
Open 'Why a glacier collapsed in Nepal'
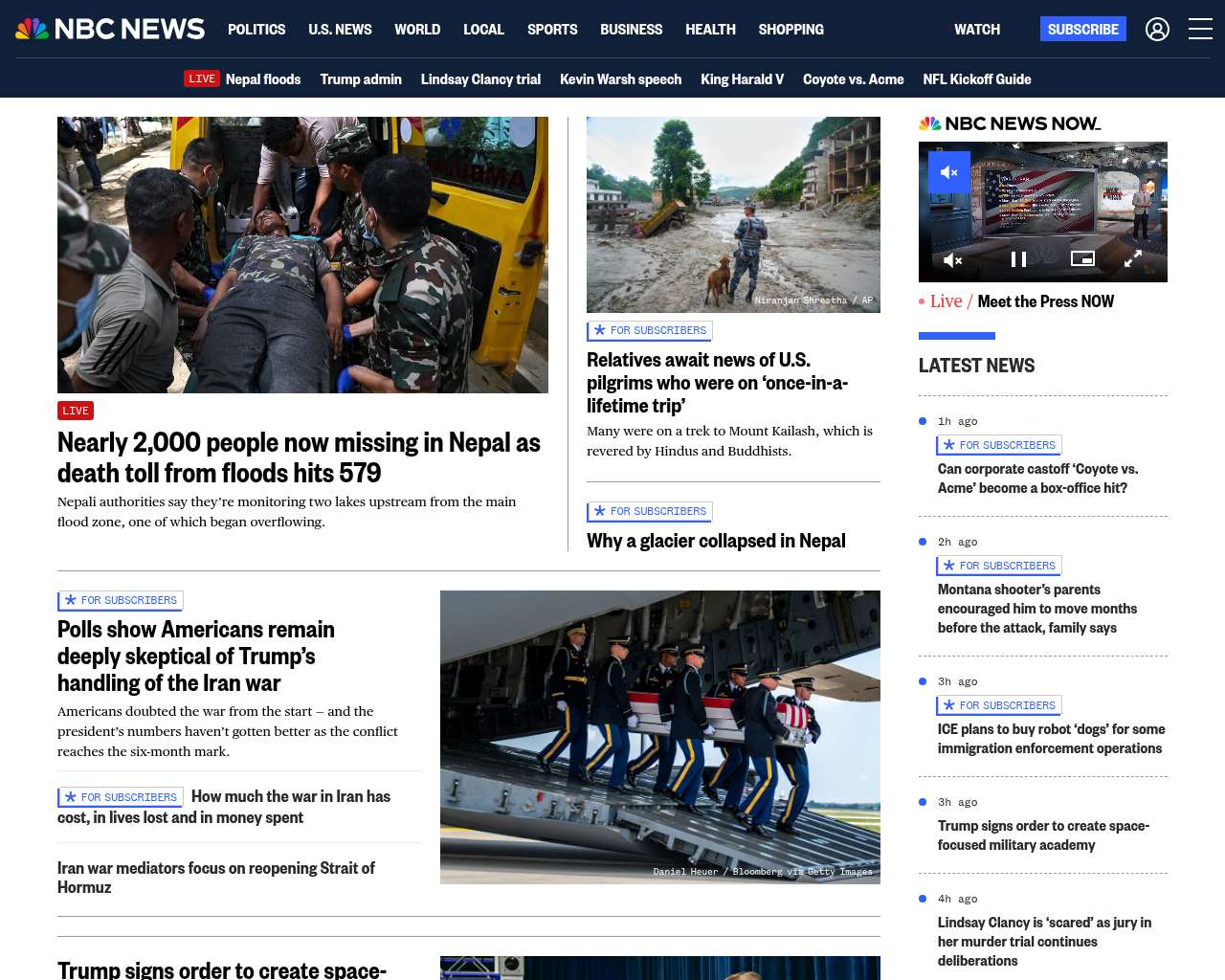click(716, 541)
